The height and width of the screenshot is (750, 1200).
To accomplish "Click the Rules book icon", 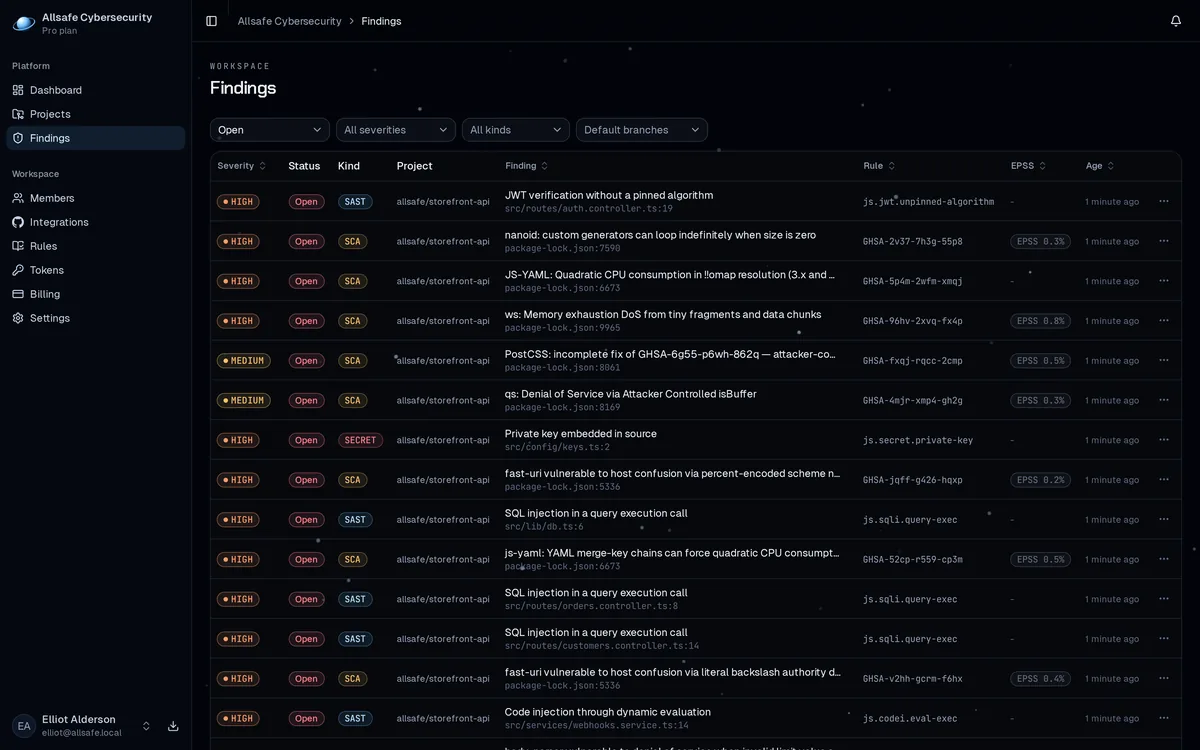I will click(18, 246).
